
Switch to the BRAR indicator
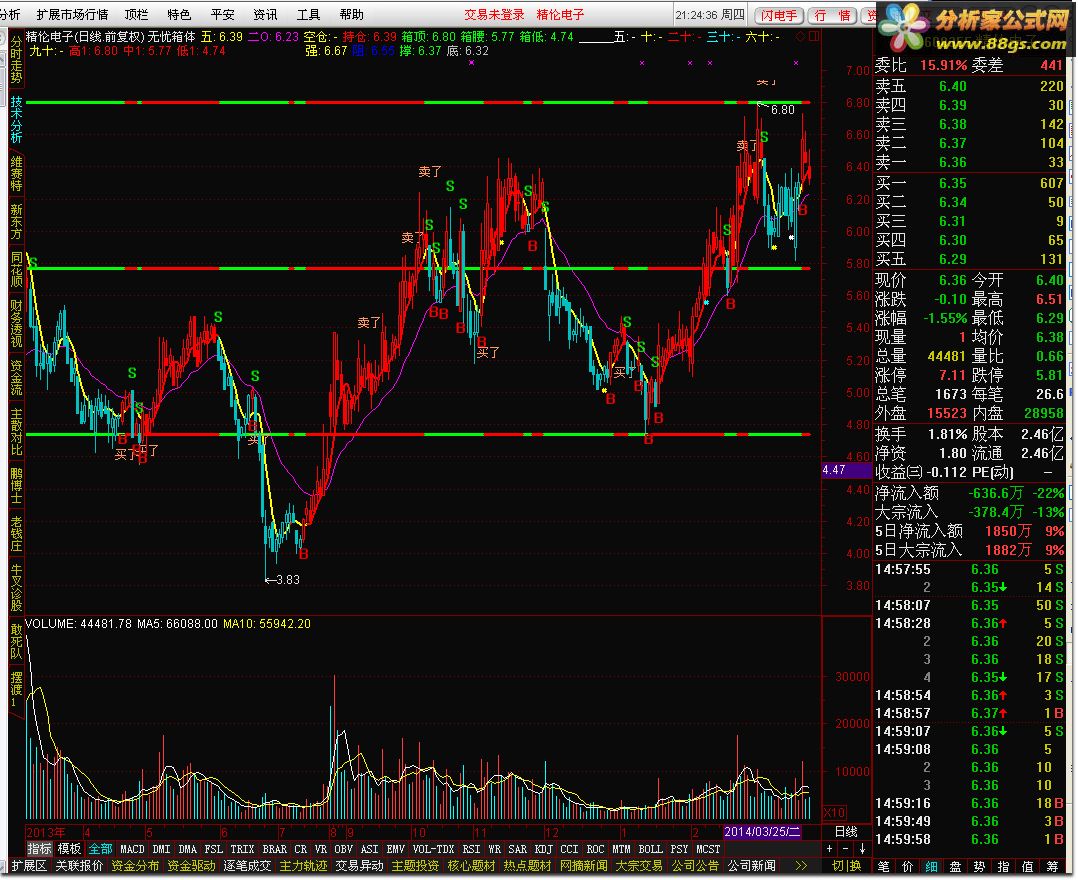274,849
